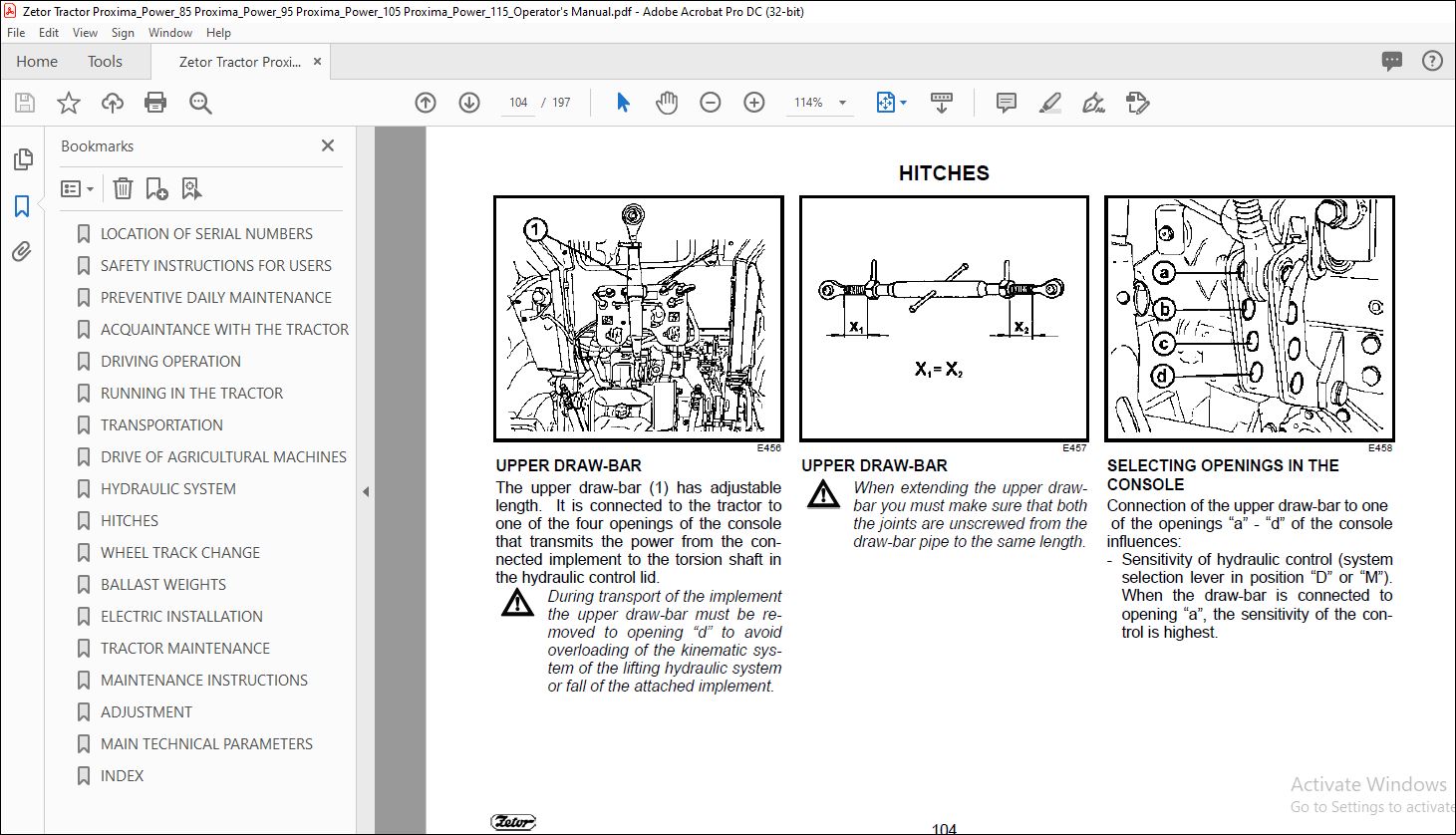Open ELECTRIC INSTALLATION bookmark

[181, 617]
